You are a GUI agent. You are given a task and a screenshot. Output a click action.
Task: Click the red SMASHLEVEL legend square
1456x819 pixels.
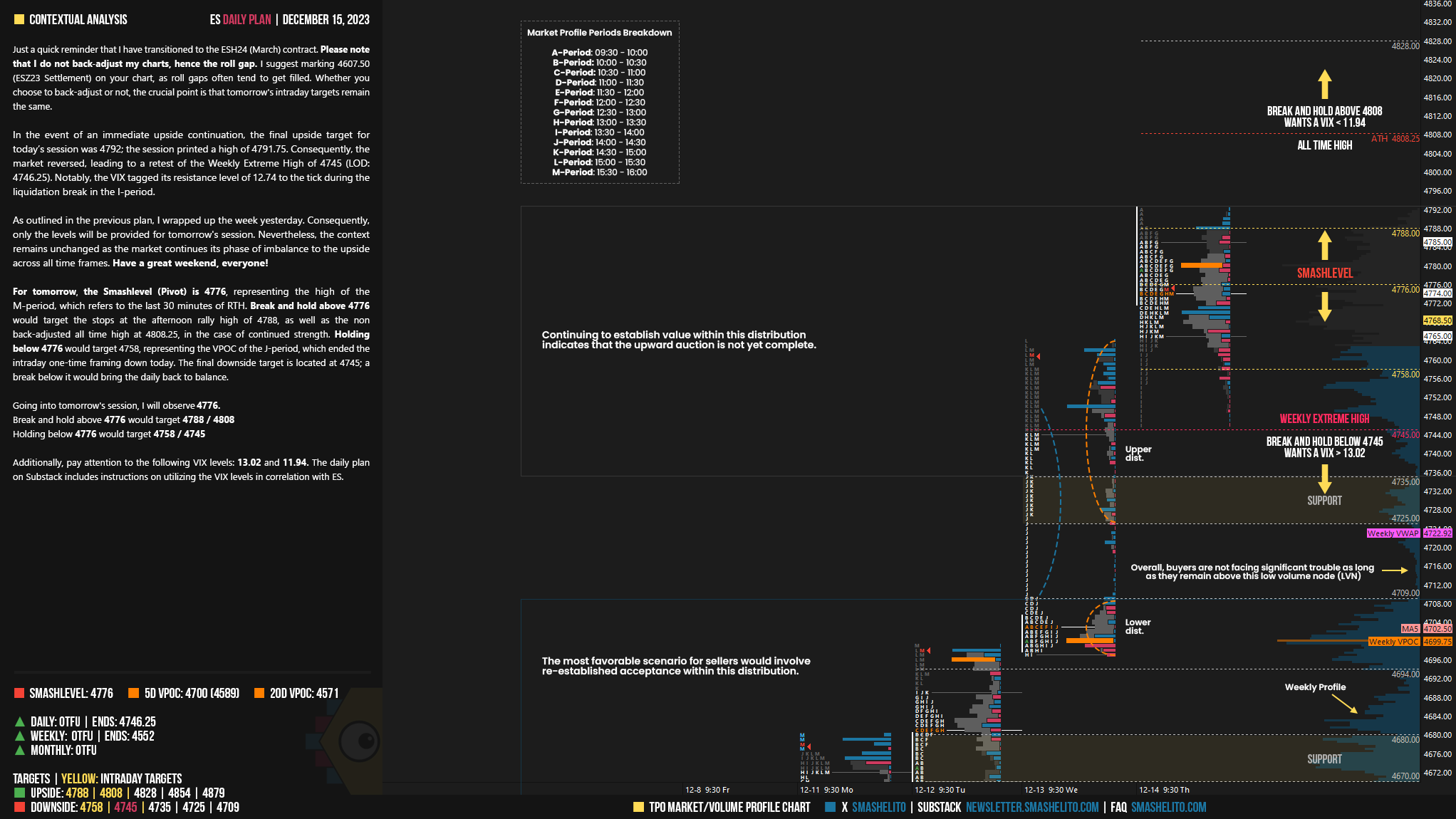tap(19, 693)
